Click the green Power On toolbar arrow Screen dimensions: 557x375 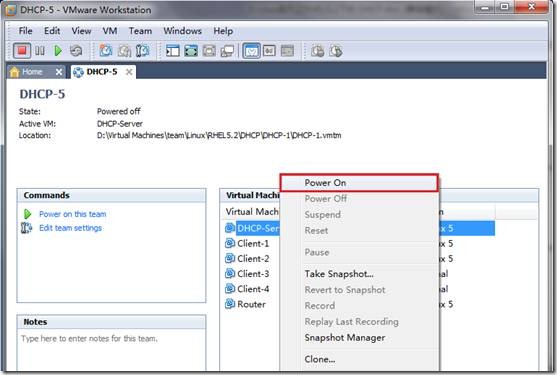tap(58, 51)
